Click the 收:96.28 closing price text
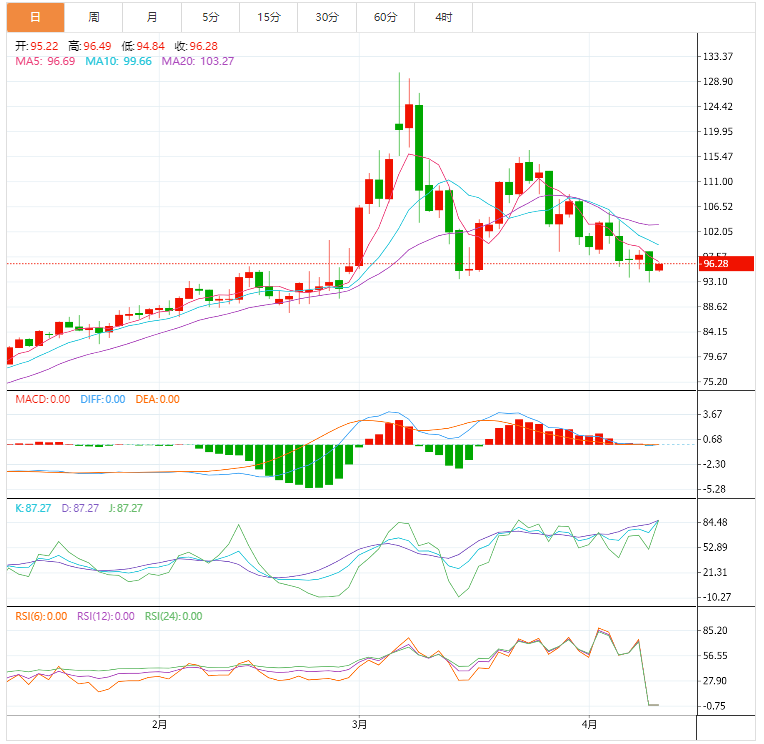The image size is (764, 744). pos(196,46)
